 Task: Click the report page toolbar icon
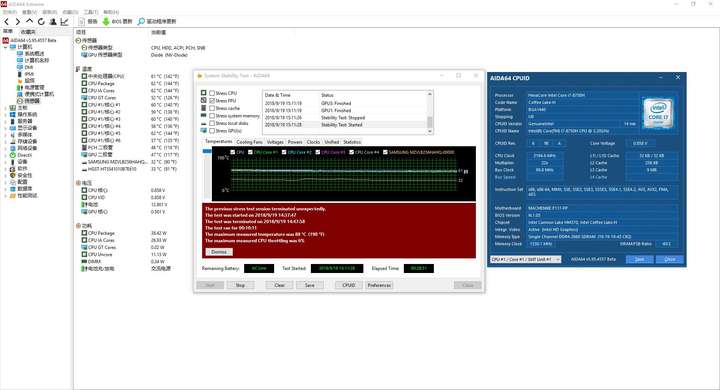pyautogui.click(x=81, y=22)
